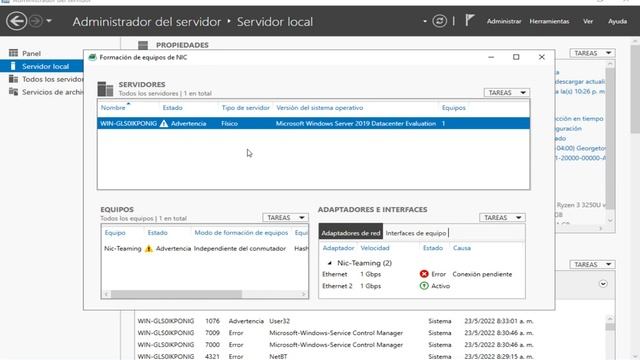Sort teams by Equipo column header
Image resolution: width=640 pixels, height=360 pixels.
[x=115, y=233]
